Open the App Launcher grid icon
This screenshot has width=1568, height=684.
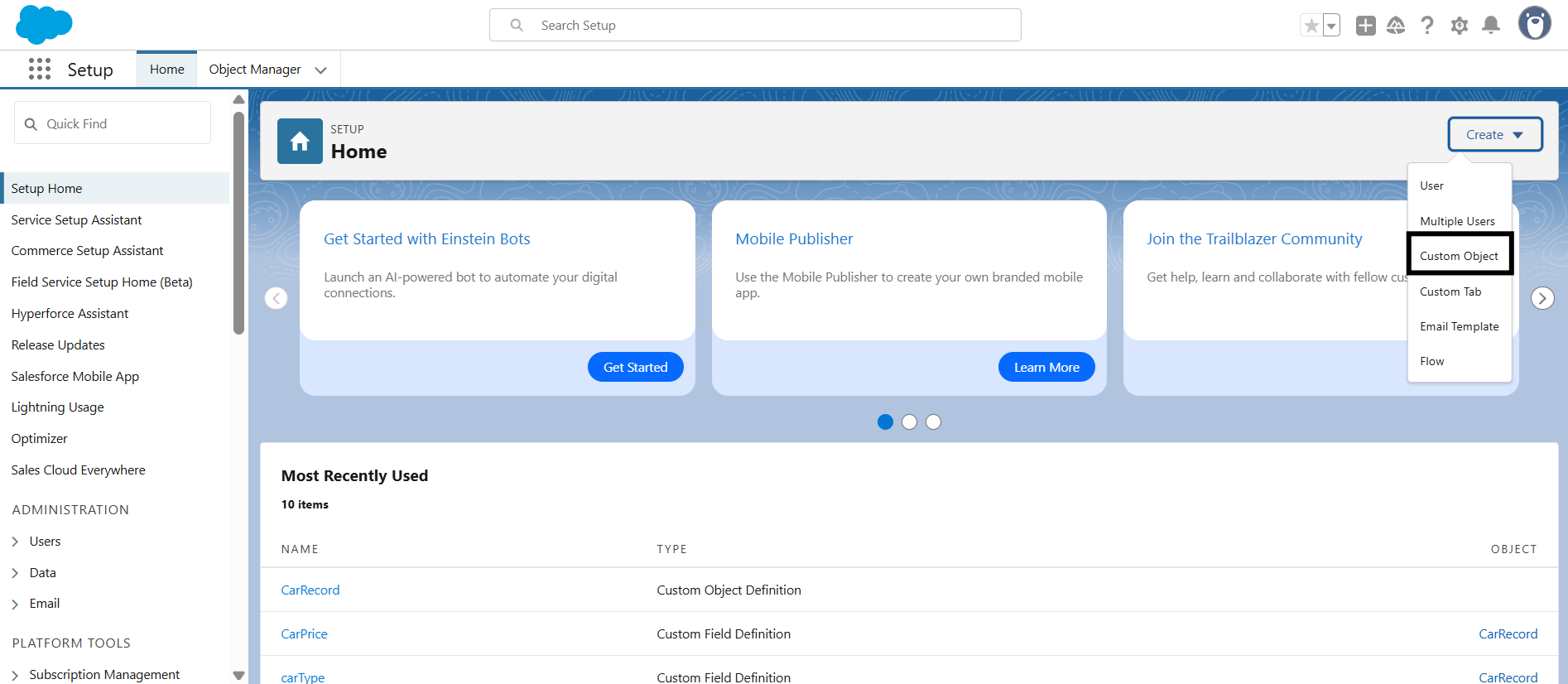(x=40, y=69)
